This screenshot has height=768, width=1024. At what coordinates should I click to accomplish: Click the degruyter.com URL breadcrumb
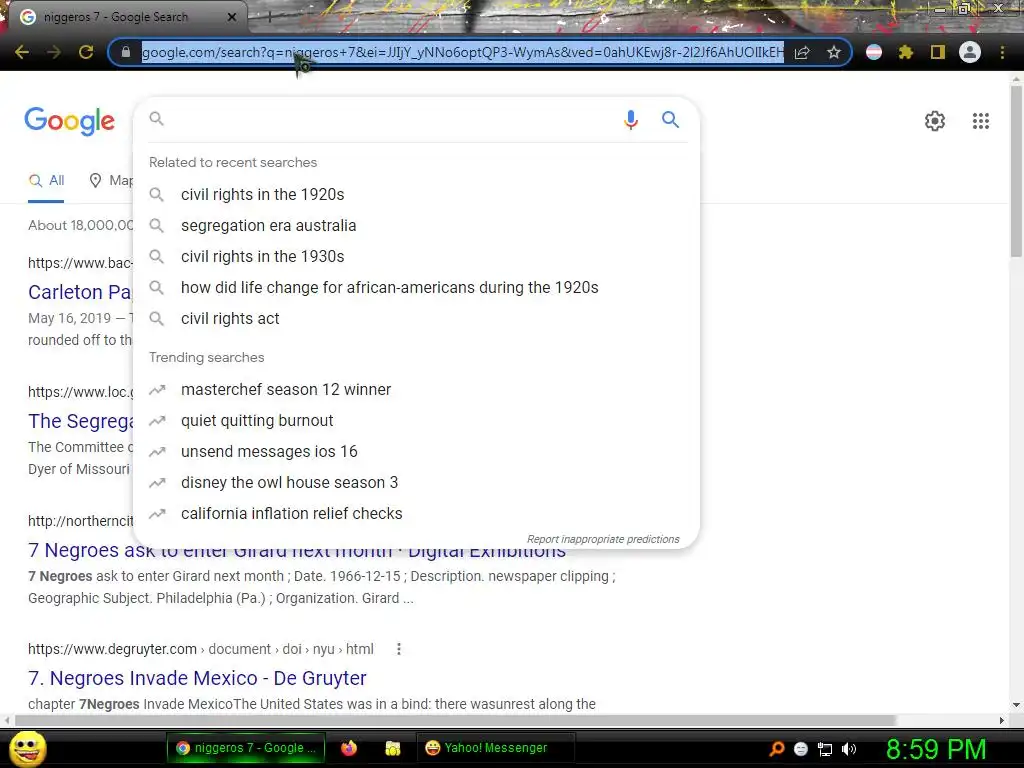click(200, 649)
